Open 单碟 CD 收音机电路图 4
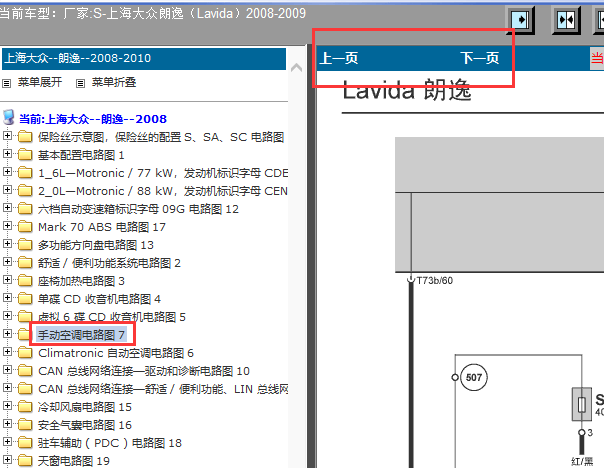 (x=99, y=299)
